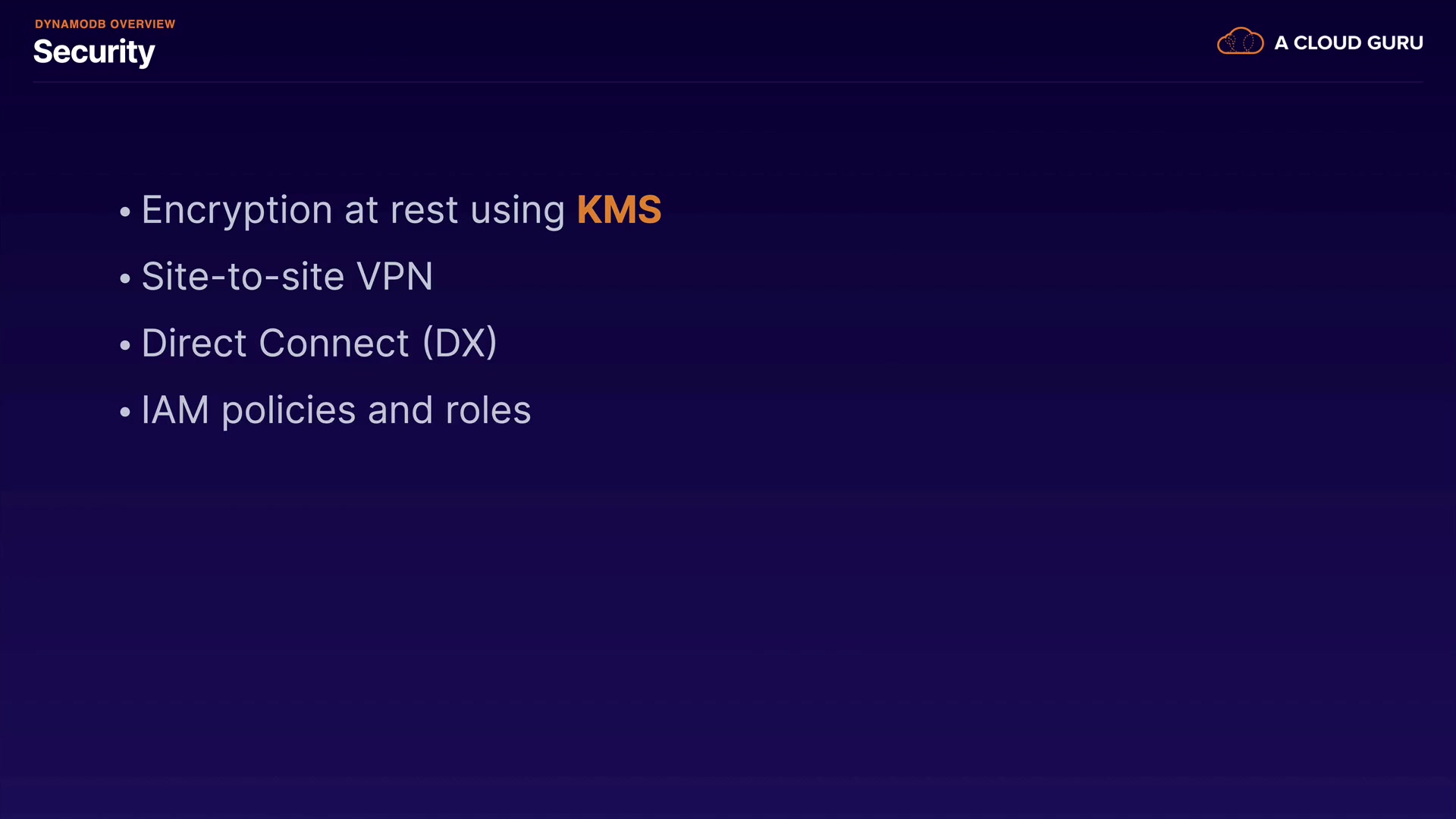Click the A Cloud Guru cloud logo icon
Image resolution: width=1456 pixels, height=819 pixels.
point(1240,42)
